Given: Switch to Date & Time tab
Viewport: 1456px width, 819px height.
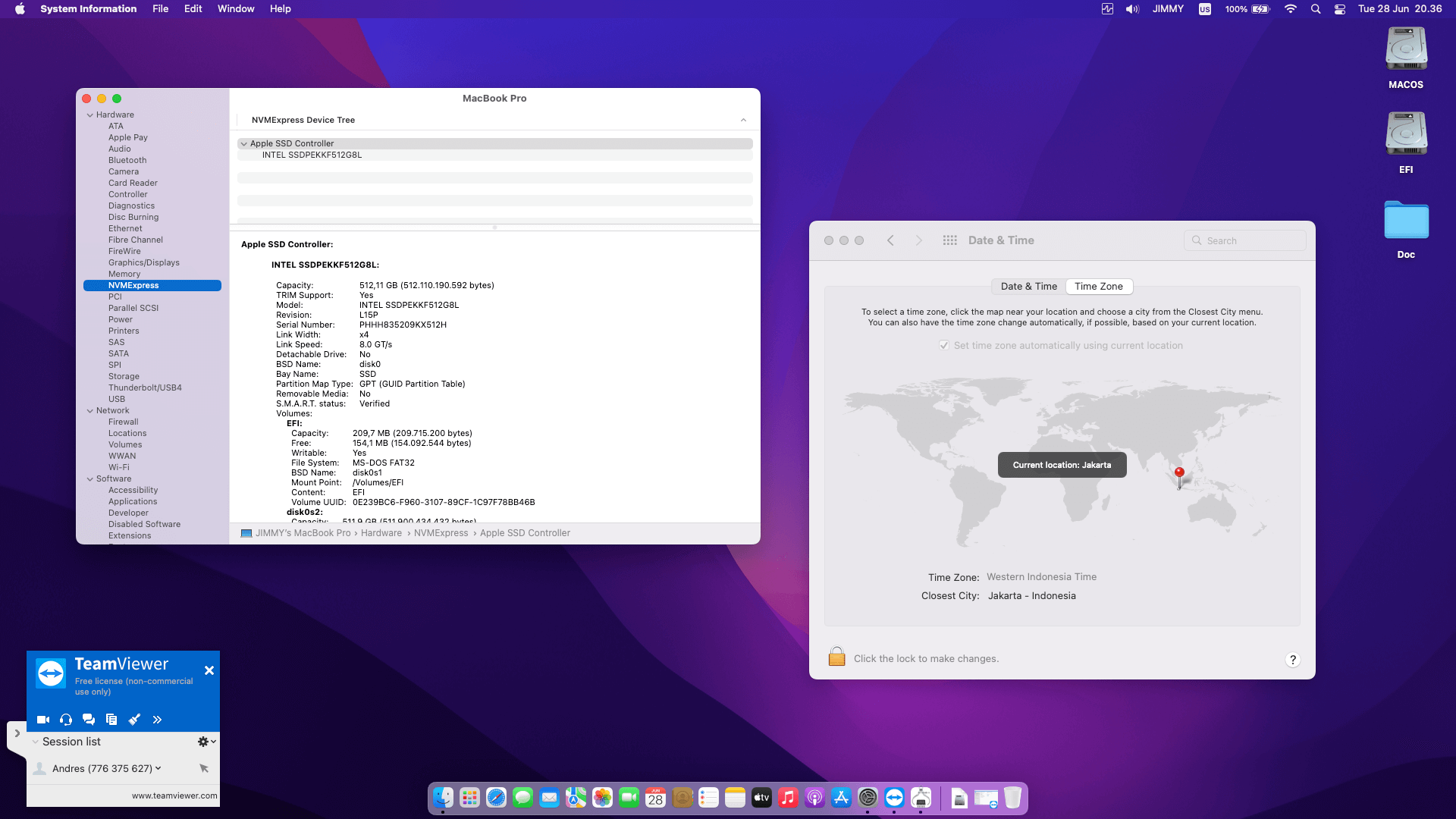Looking at the screenshot, I should tap(1028, 287).
